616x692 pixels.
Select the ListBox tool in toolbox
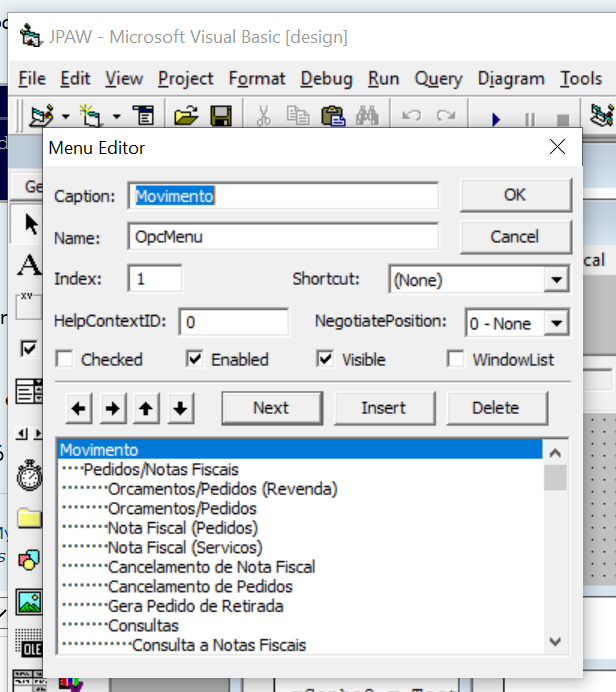[29, 391]
